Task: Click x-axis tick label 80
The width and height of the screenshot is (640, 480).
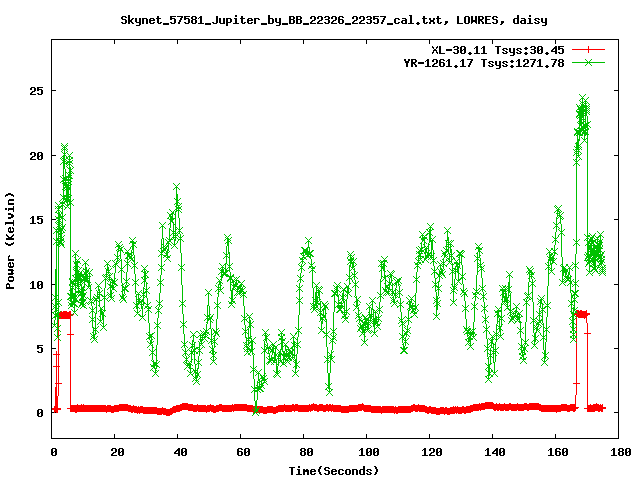Action: pyautogui.click(x=306, y=452)
